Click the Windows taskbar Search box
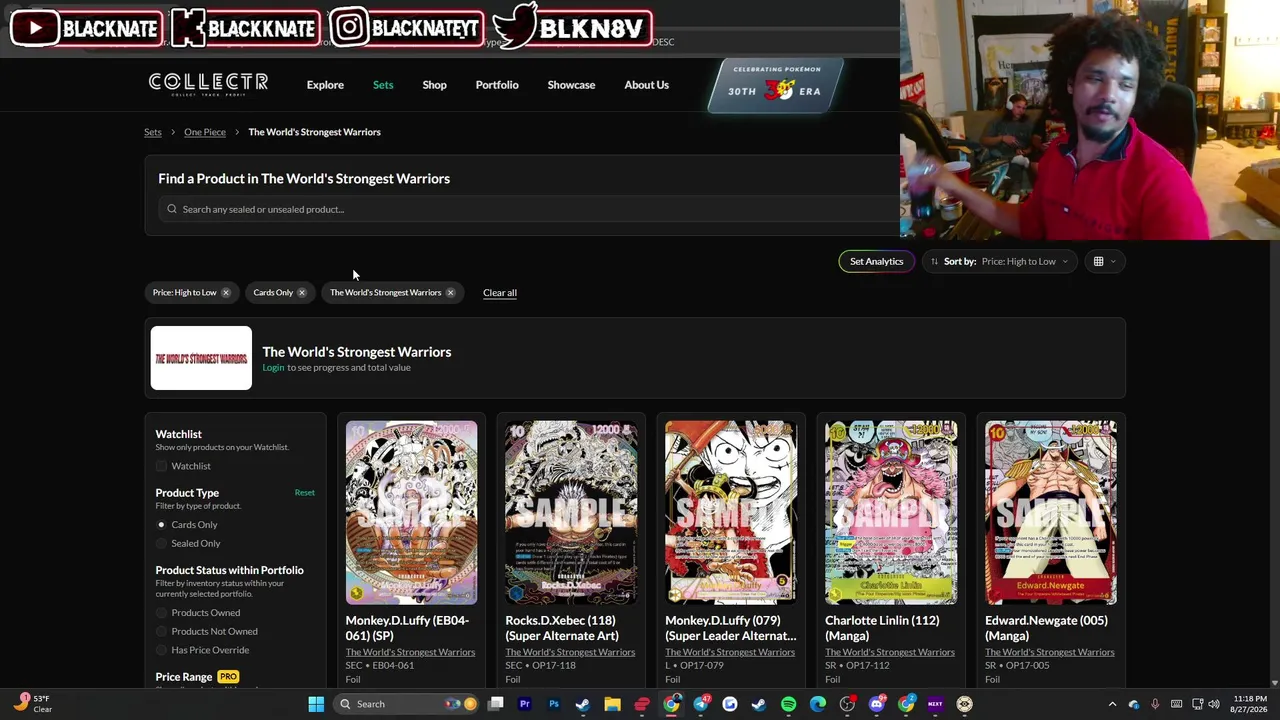The width and height of the screenshot is (1280, 720). coord(404,704)
